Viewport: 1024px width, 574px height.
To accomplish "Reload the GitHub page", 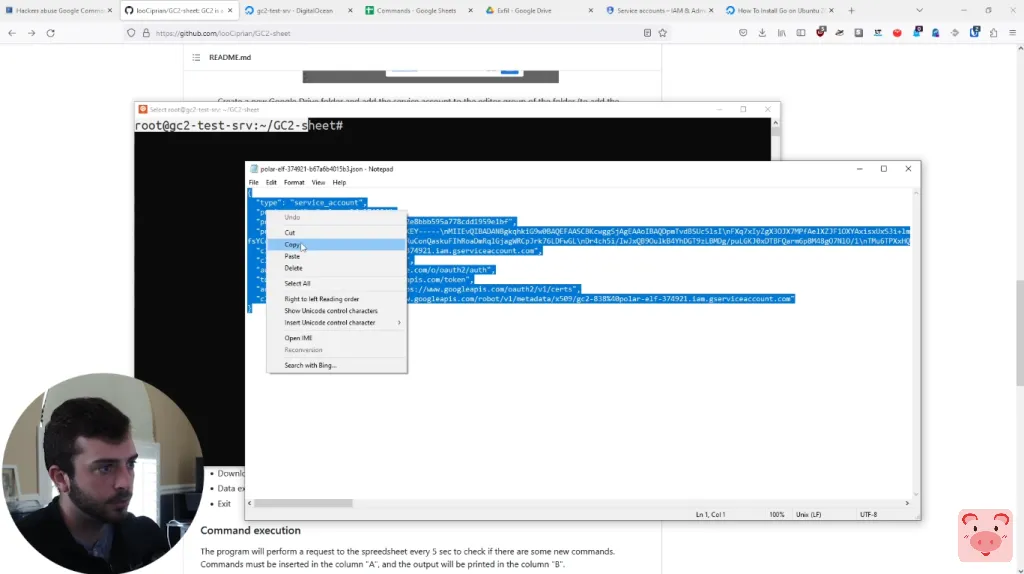I will (50, 33).
